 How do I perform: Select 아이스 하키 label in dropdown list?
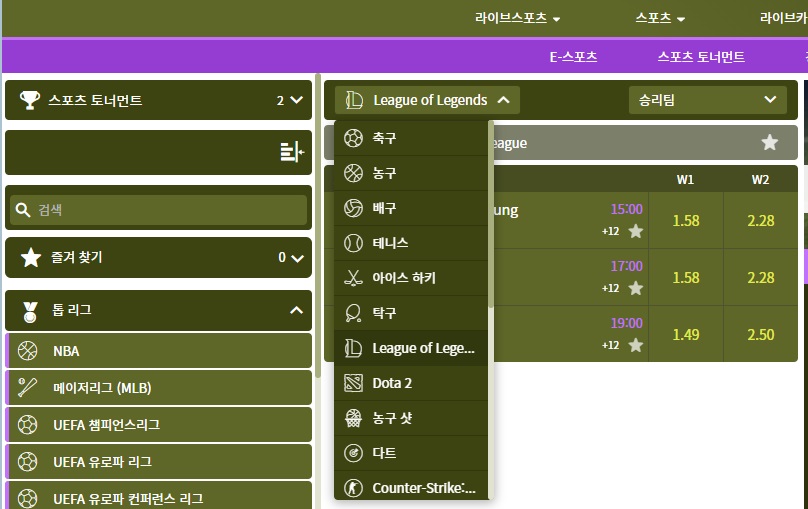click(404, 278)
